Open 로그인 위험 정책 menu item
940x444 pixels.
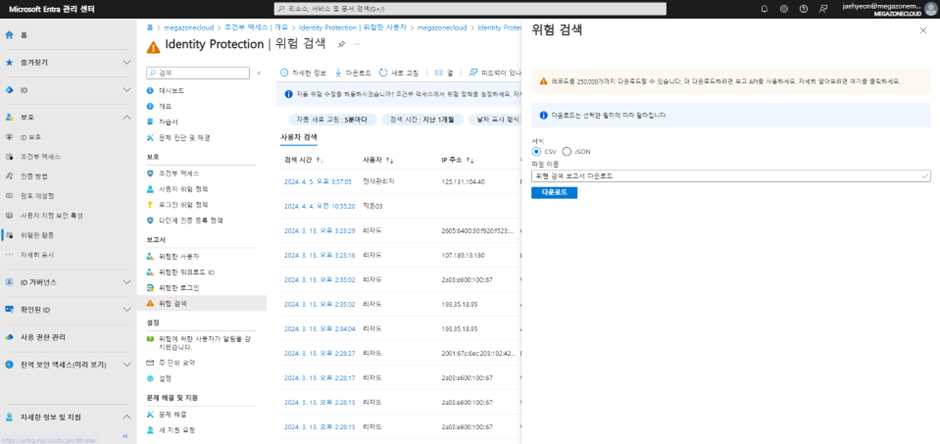183,204
